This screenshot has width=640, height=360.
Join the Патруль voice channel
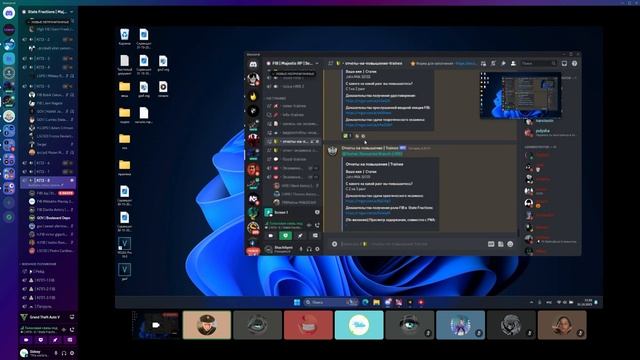tap(48, 306)
